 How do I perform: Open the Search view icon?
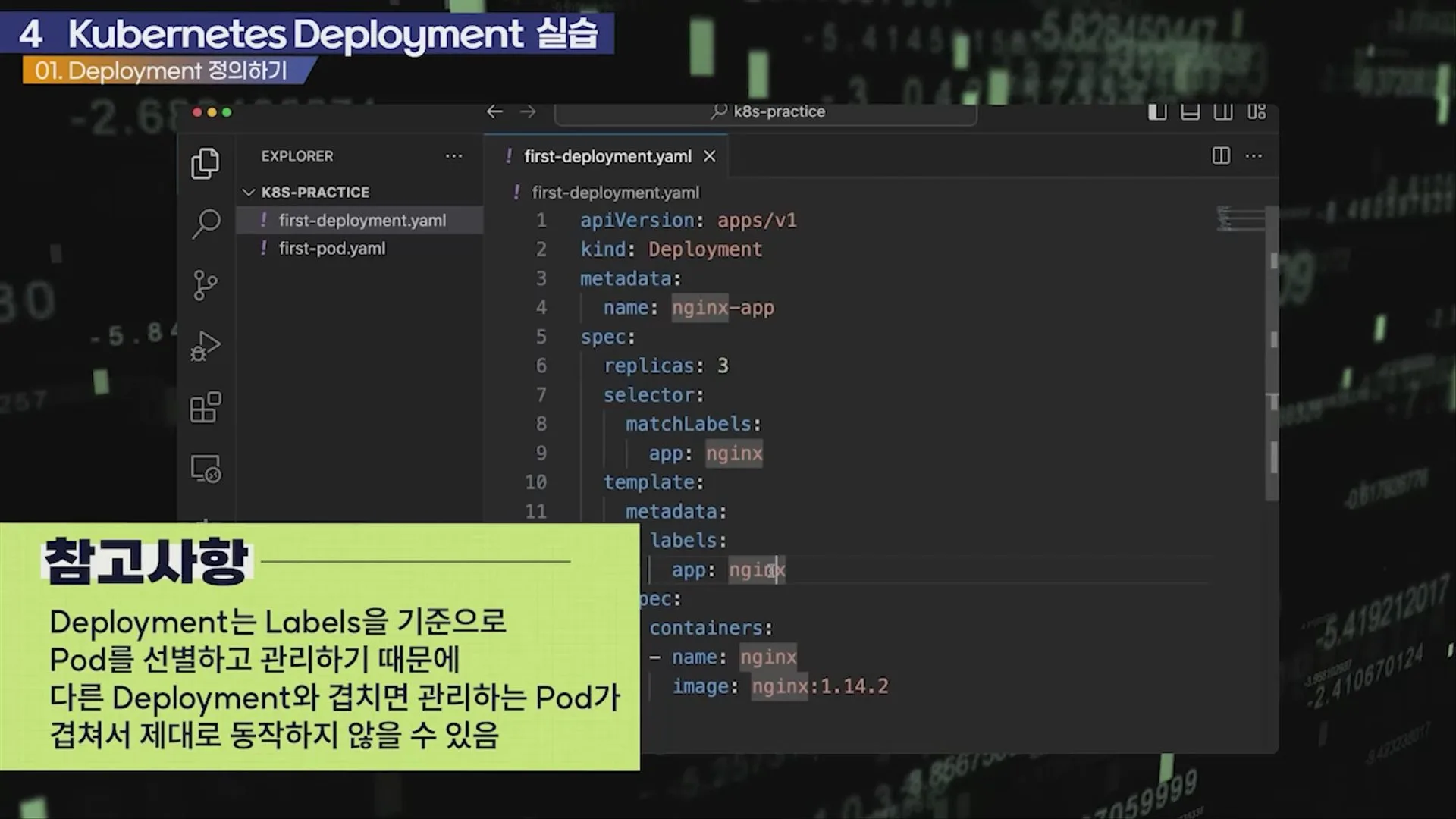click(206, 224)
